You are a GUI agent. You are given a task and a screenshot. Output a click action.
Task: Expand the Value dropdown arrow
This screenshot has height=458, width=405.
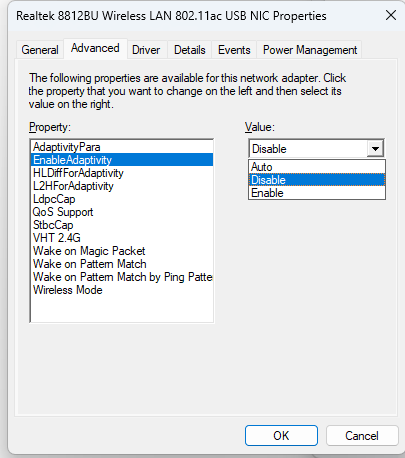pyautogui.click(x=375, y=149)
